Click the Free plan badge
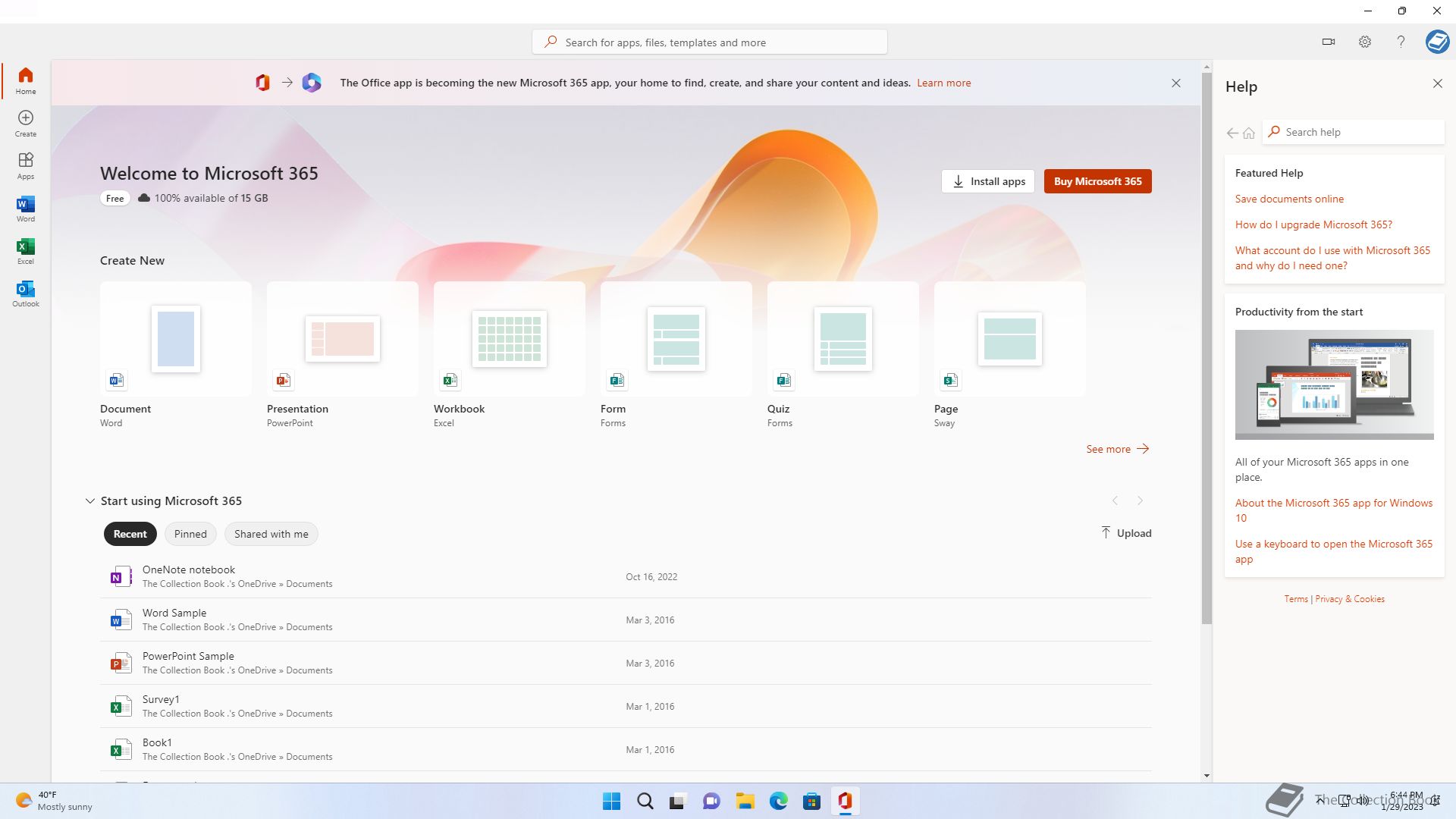 tap(115, 198)
